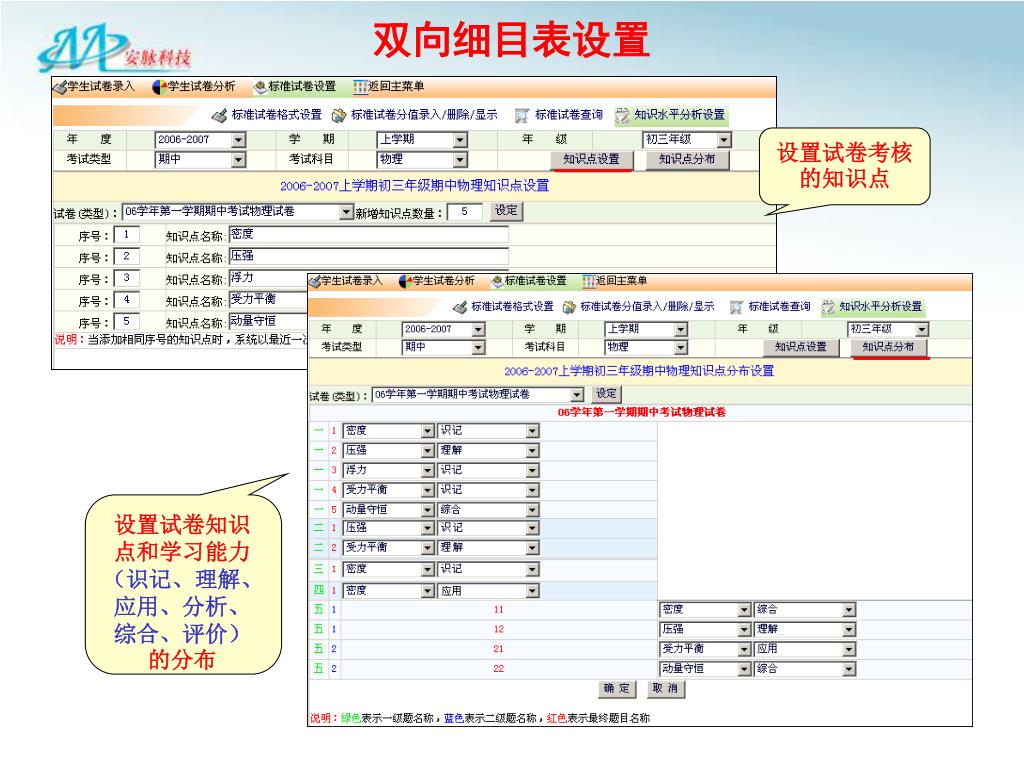Click 知识水平分析设置 icon in back window
1024x768 pixels.
click(x=622, y=116)
